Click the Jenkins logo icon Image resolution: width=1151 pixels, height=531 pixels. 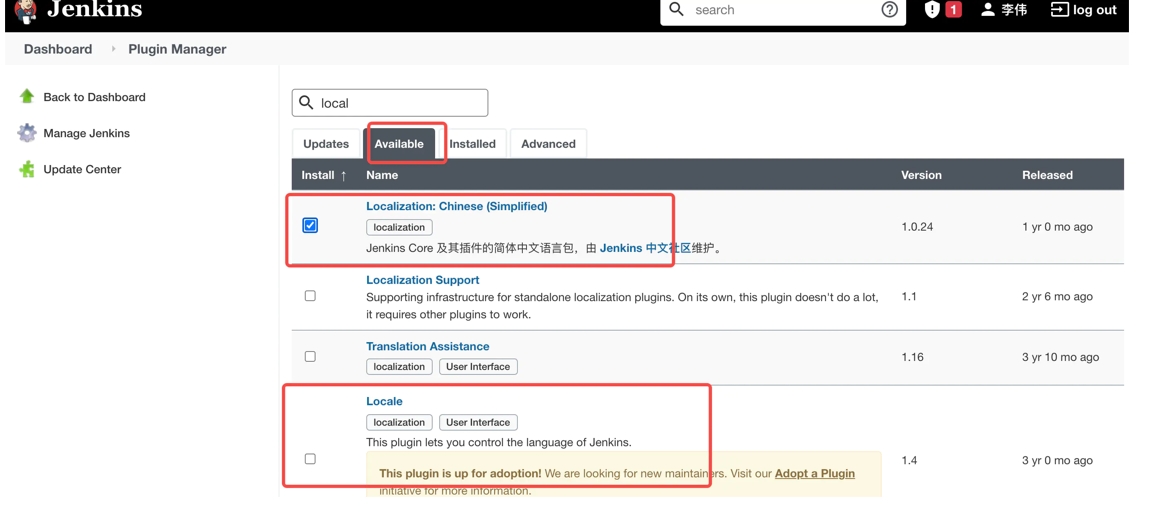coord(26,11)
